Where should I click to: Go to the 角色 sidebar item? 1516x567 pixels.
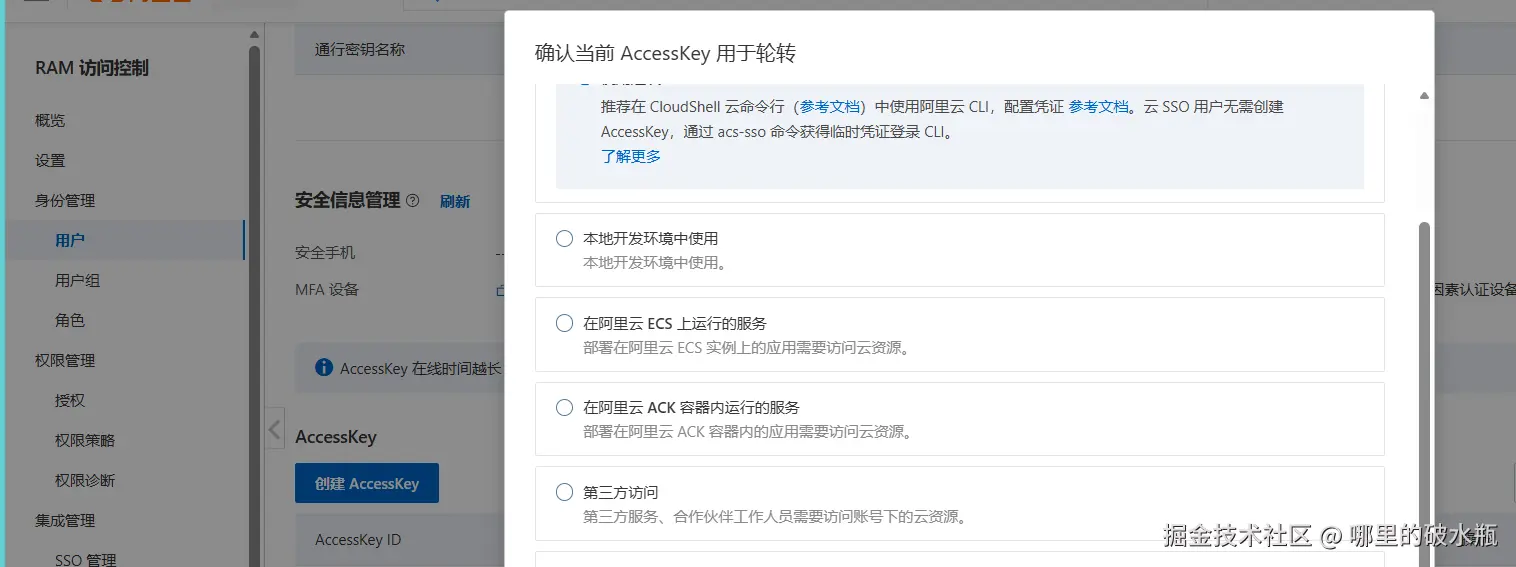click(x=70, y=321)
